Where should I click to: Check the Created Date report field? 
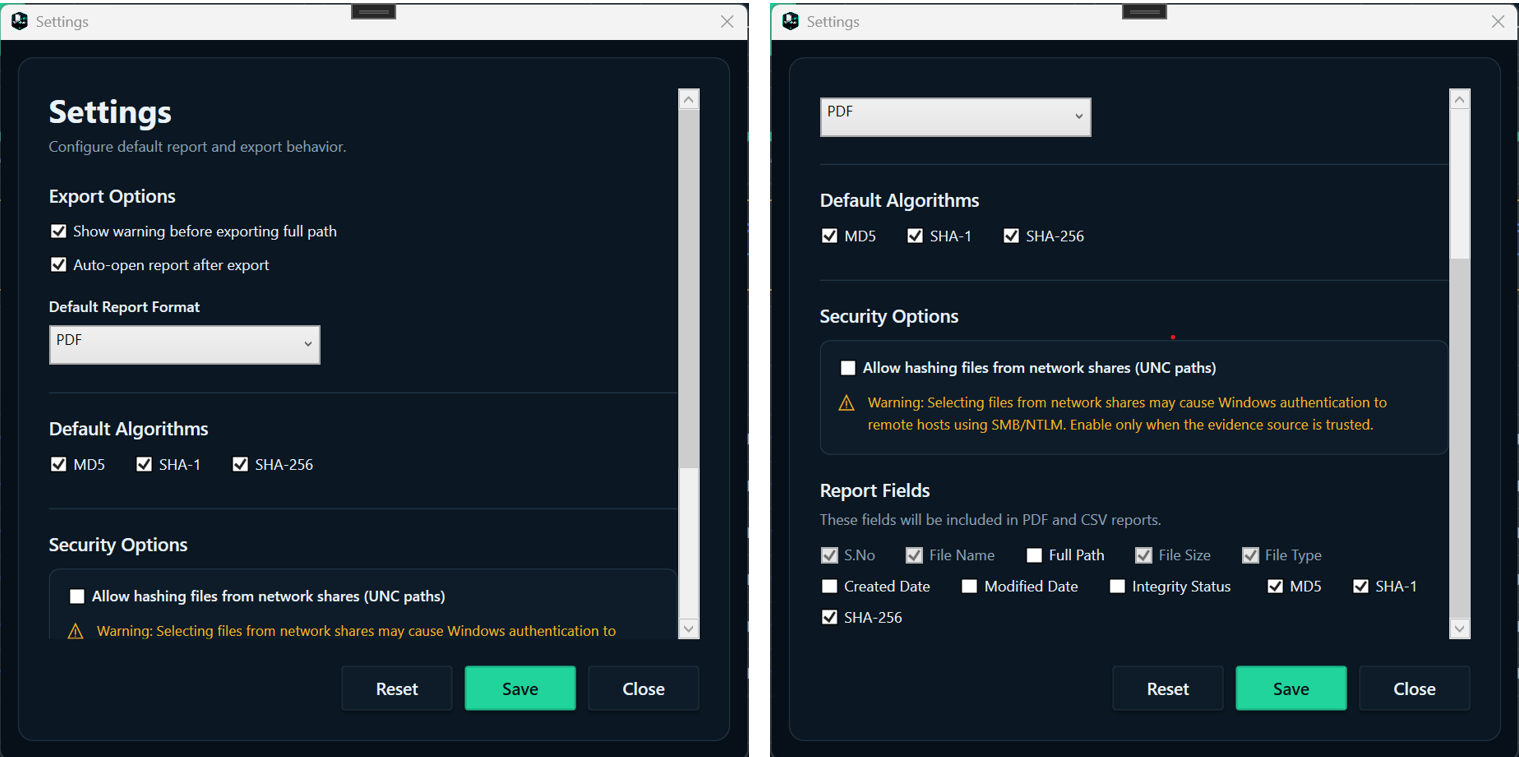tap(829, 586)
